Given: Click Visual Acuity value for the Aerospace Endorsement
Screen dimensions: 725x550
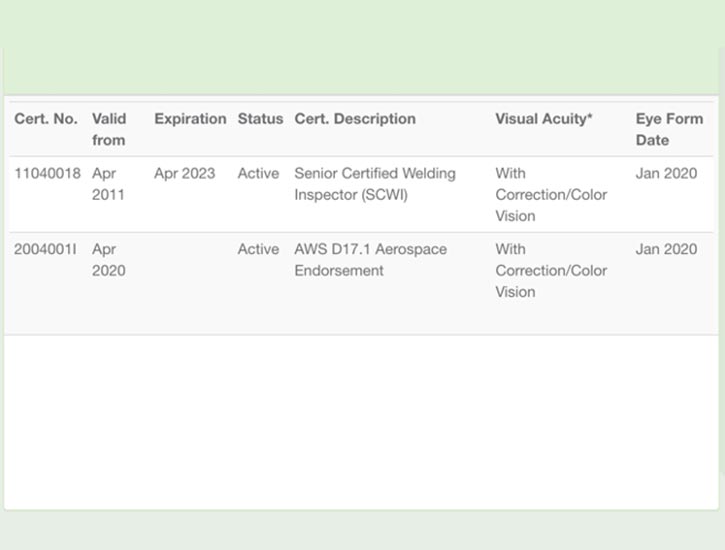Looking at the screenshot, I should click(x=551, y=271).
